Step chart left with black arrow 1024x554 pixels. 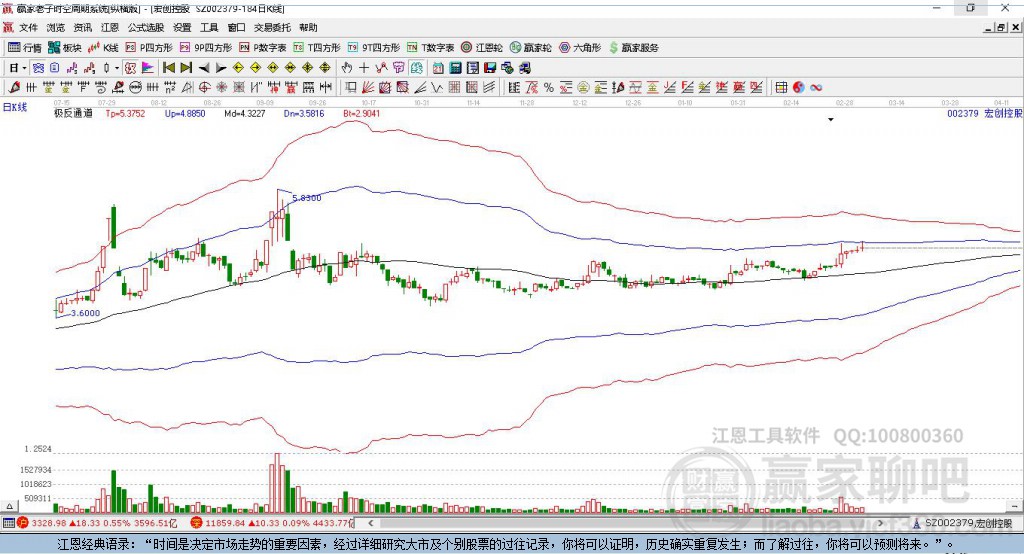[204, 68]
